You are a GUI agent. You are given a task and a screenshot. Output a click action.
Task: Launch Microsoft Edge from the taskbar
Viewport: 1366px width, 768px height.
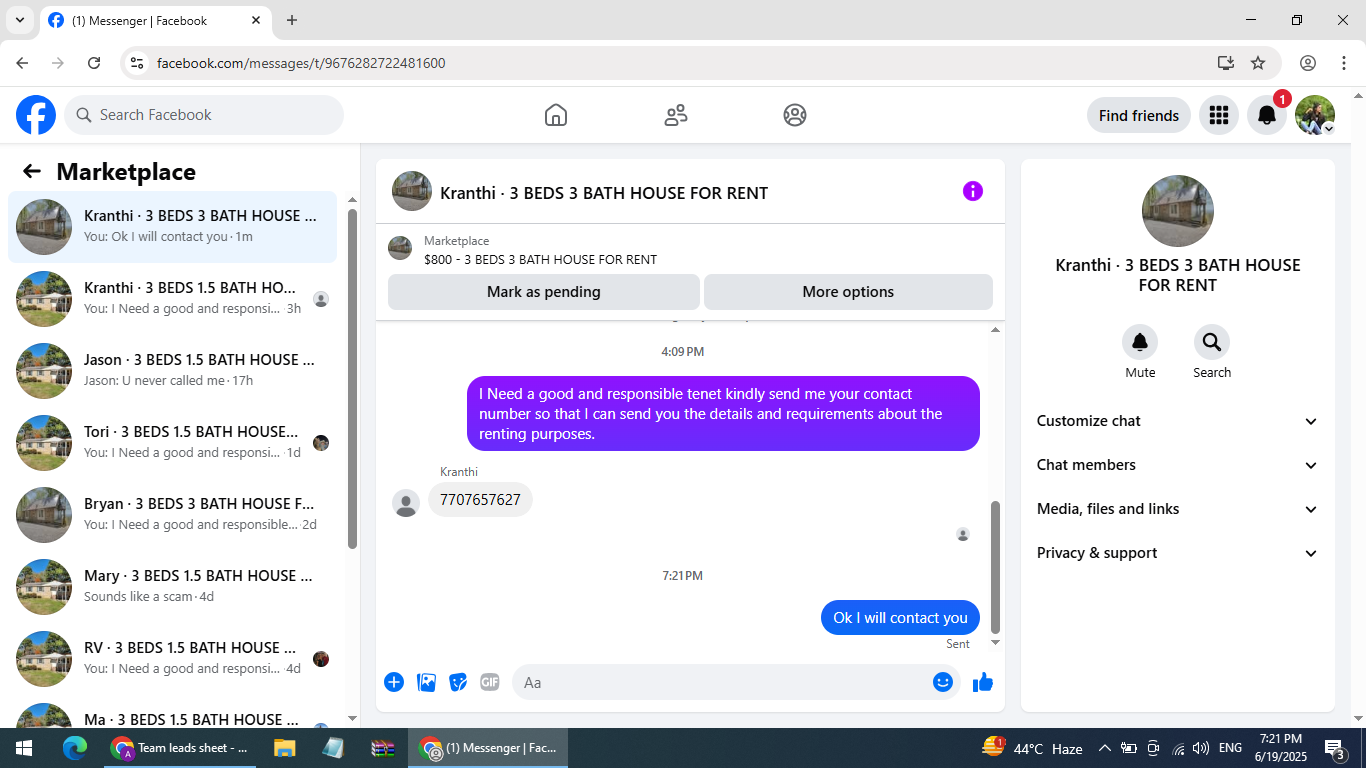tap(75, 748)
